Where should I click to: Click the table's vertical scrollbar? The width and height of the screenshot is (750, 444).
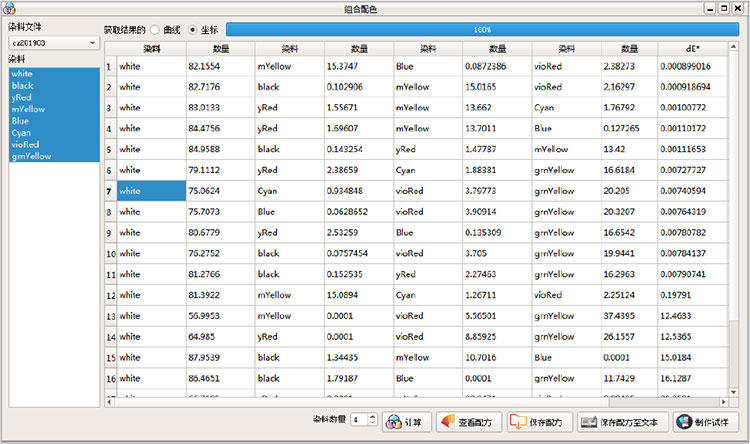click(734, 200)
